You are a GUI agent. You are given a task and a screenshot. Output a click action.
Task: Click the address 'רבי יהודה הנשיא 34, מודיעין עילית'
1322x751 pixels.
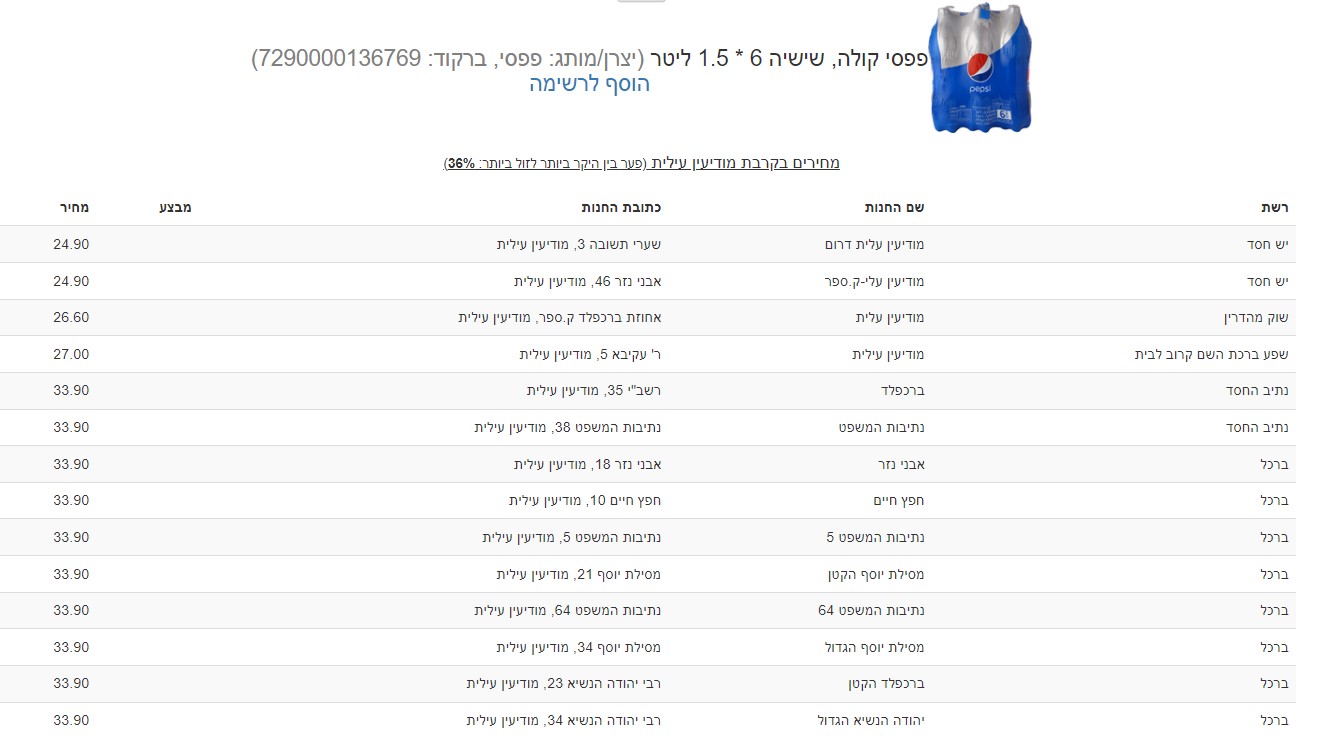[564, 721]
